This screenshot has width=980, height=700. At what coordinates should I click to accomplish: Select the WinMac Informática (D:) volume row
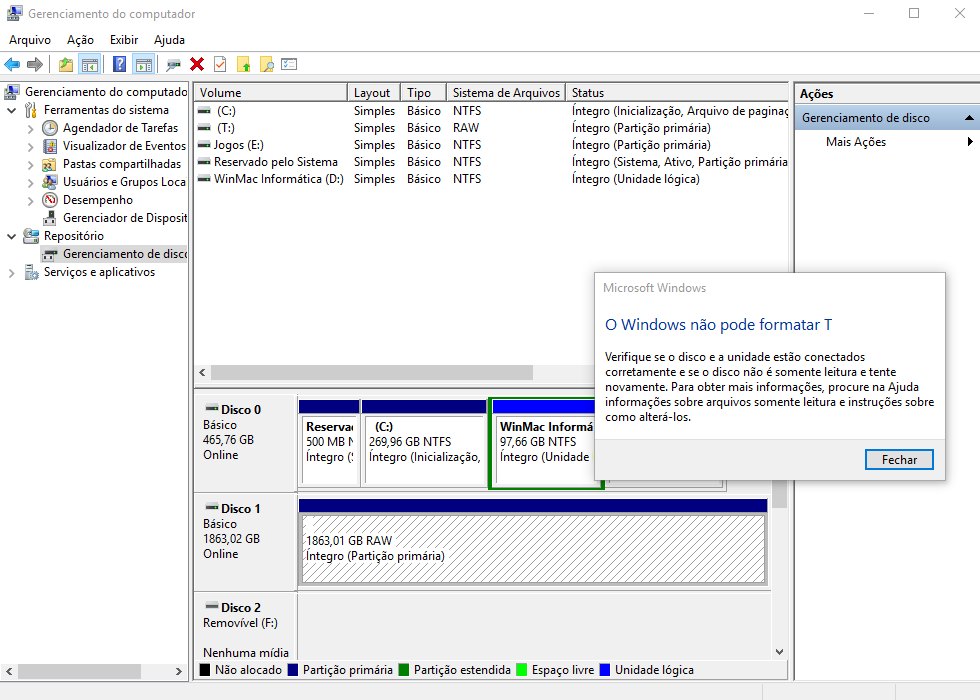(x=491, y=179)
